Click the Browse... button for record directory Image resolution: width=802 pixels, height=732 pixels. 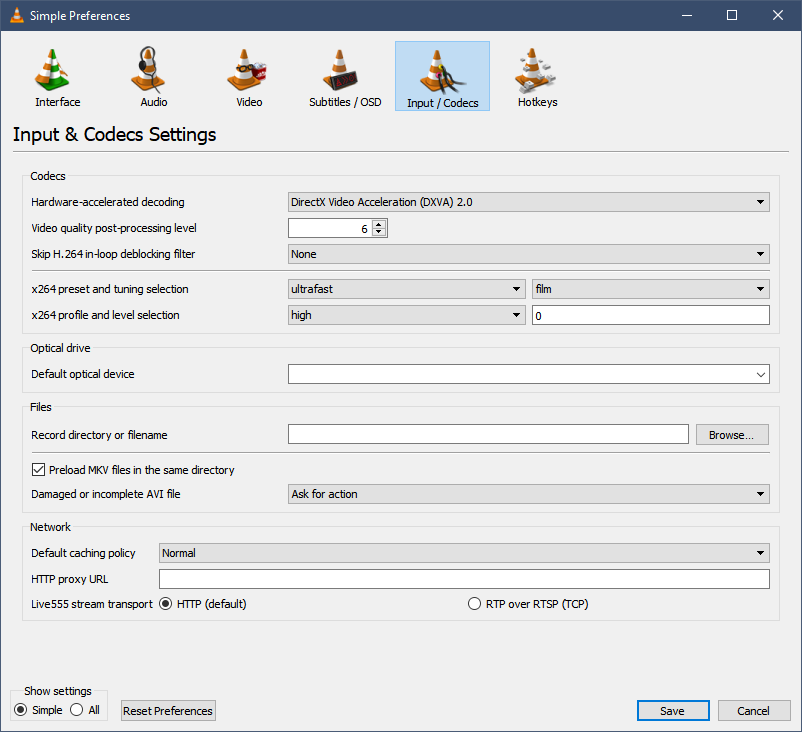[x=732, y=435]
